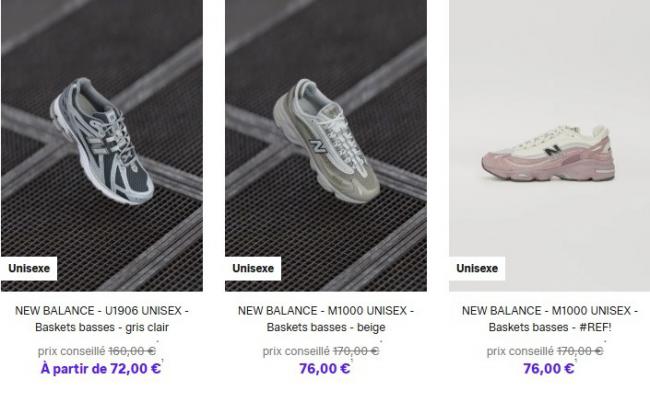Open the gray U1906 sneaker product image
This screenshot has height=402, width=650.
coord(102,145)
